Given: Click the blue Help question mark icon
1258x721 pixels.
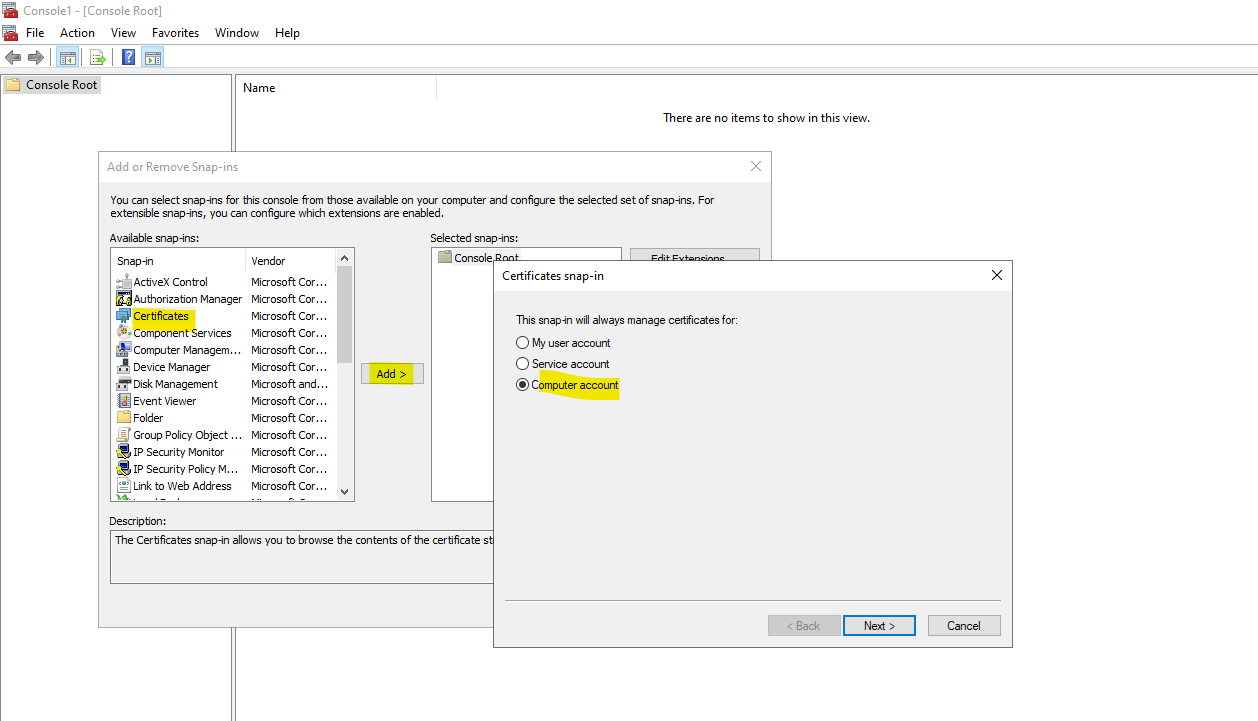Looking at the screenshot, I should tap(129, 58).
